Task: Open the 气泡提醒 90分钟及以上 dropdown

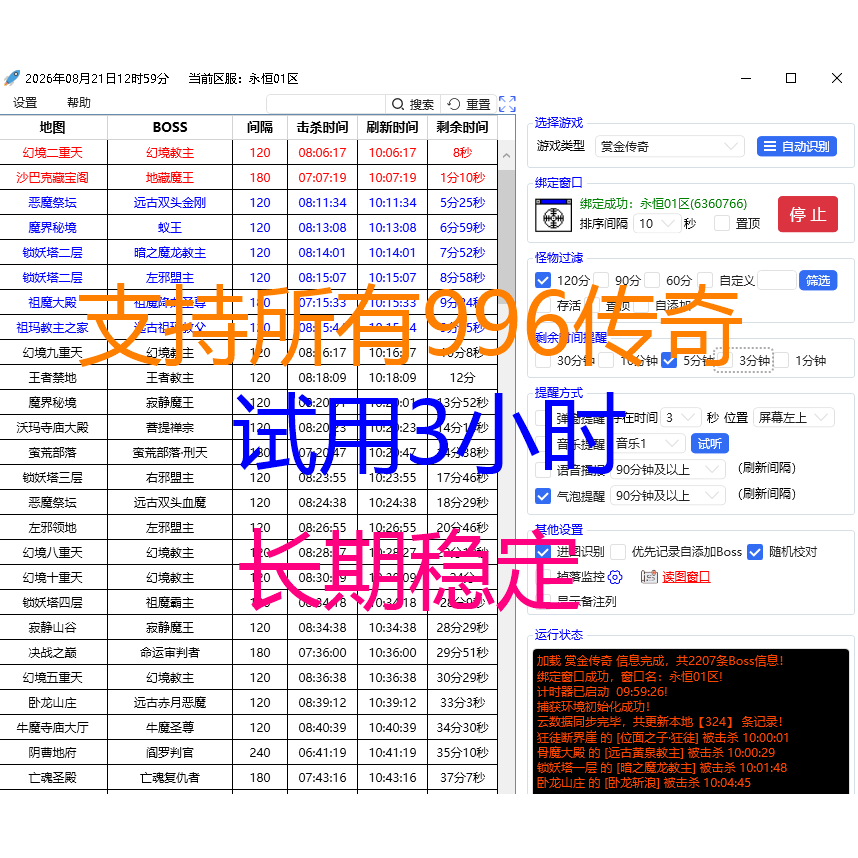Action: click(668, 496)
